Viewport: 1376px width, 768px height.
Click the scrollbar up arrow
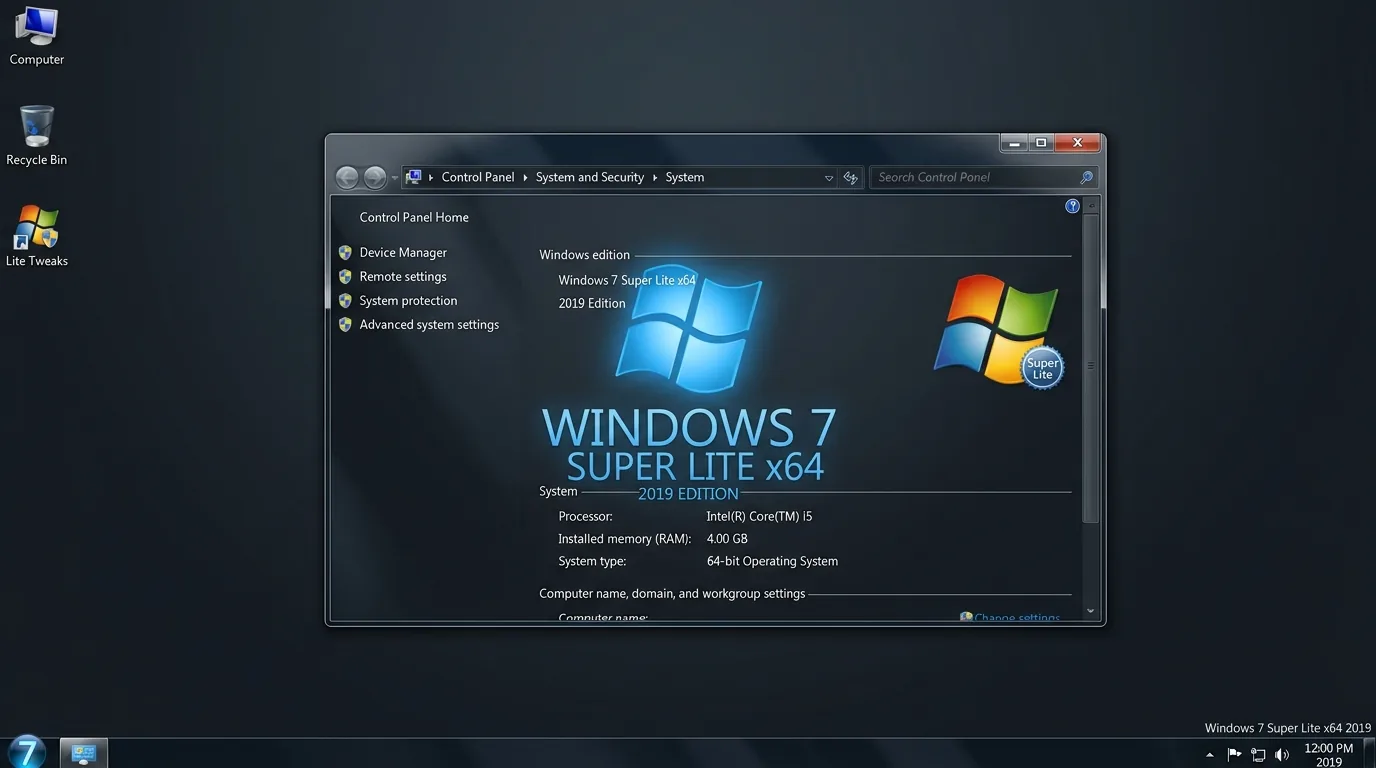click(1090, 205)
